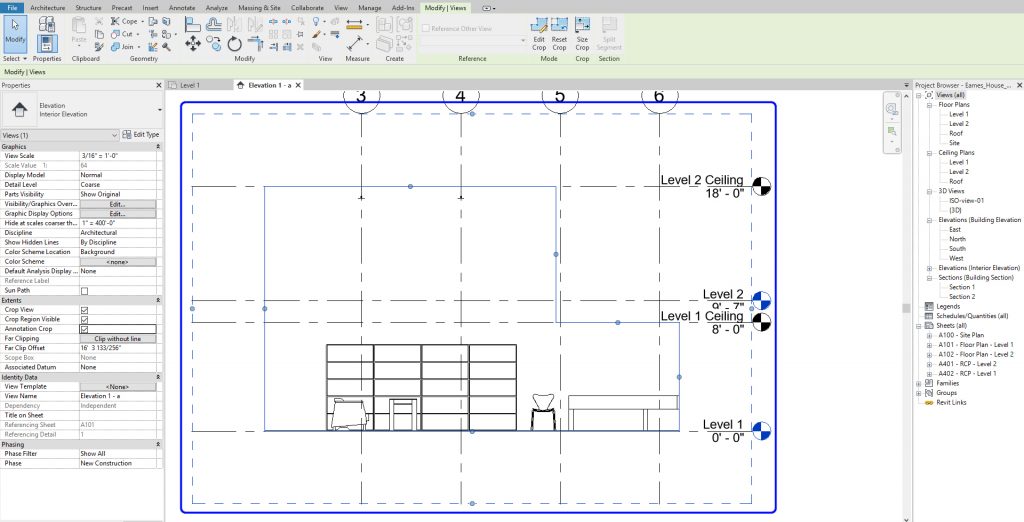Expand the Families node in Project Browser

tap(919, 383)
